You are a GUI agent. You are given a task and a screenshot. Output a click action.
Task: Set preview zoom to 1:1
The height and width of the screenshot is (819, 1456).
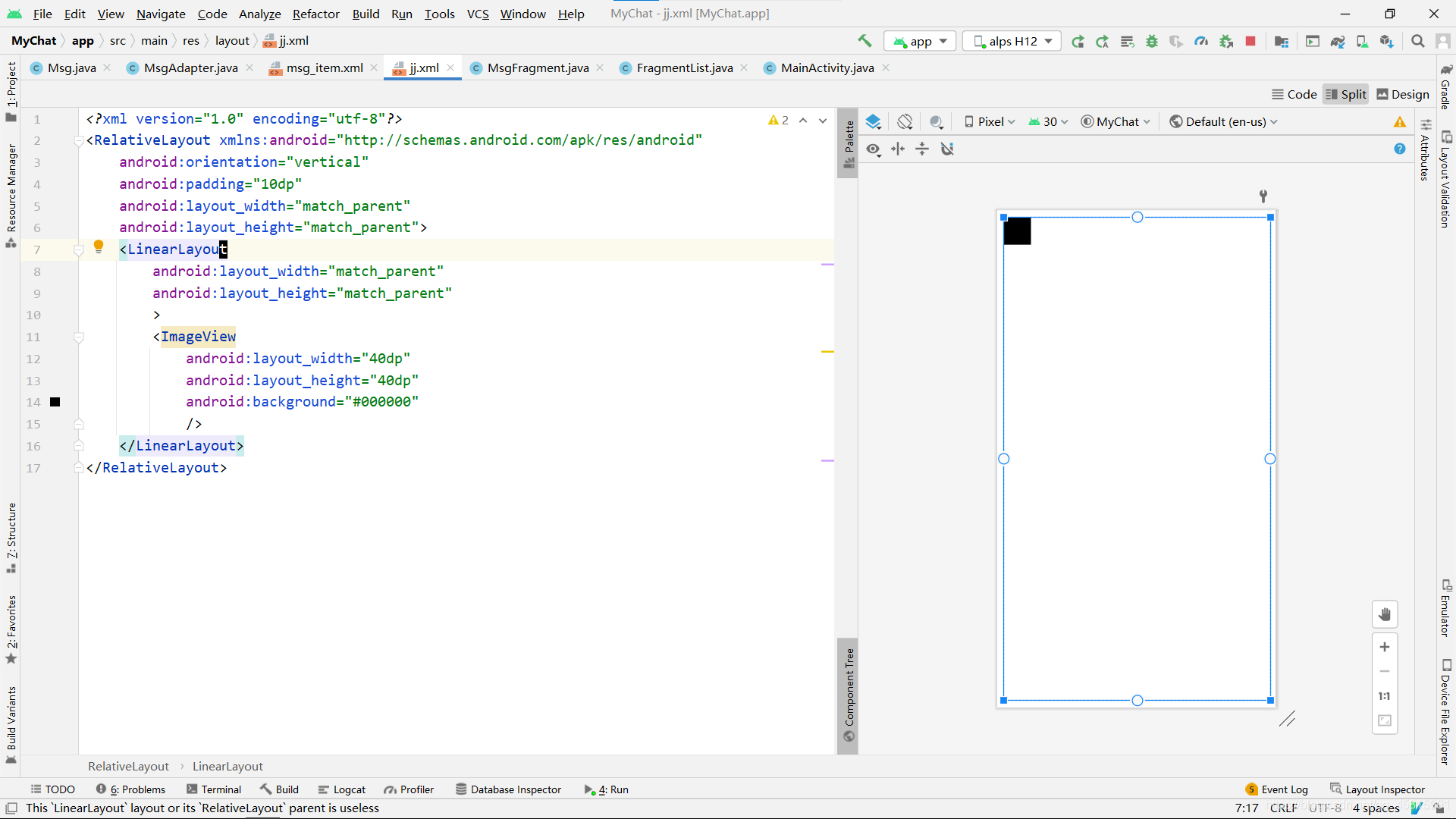pyautogui.click(x=1385, y=696)
